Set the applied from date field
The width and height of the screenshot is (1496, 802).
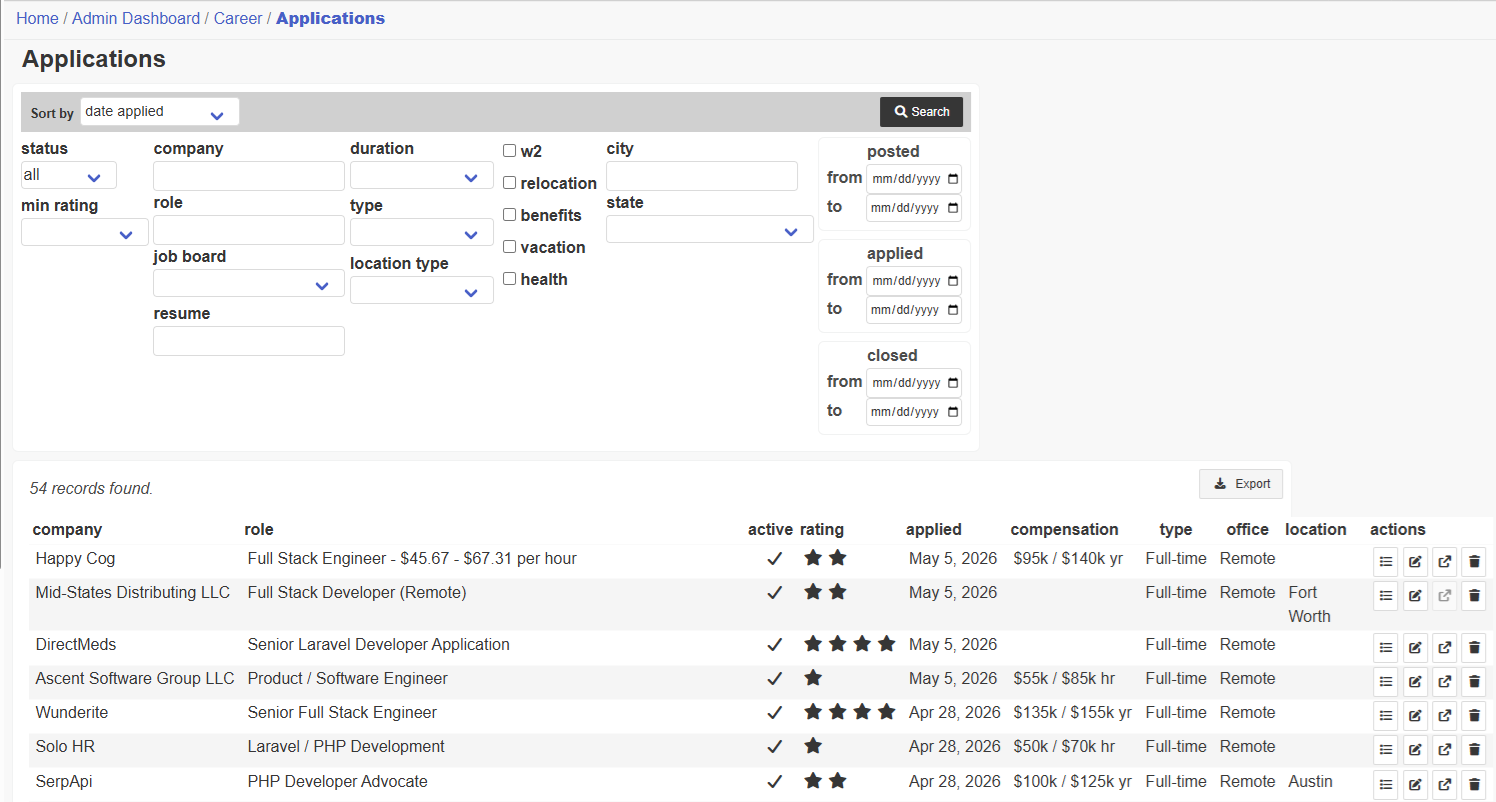(914, 281)
